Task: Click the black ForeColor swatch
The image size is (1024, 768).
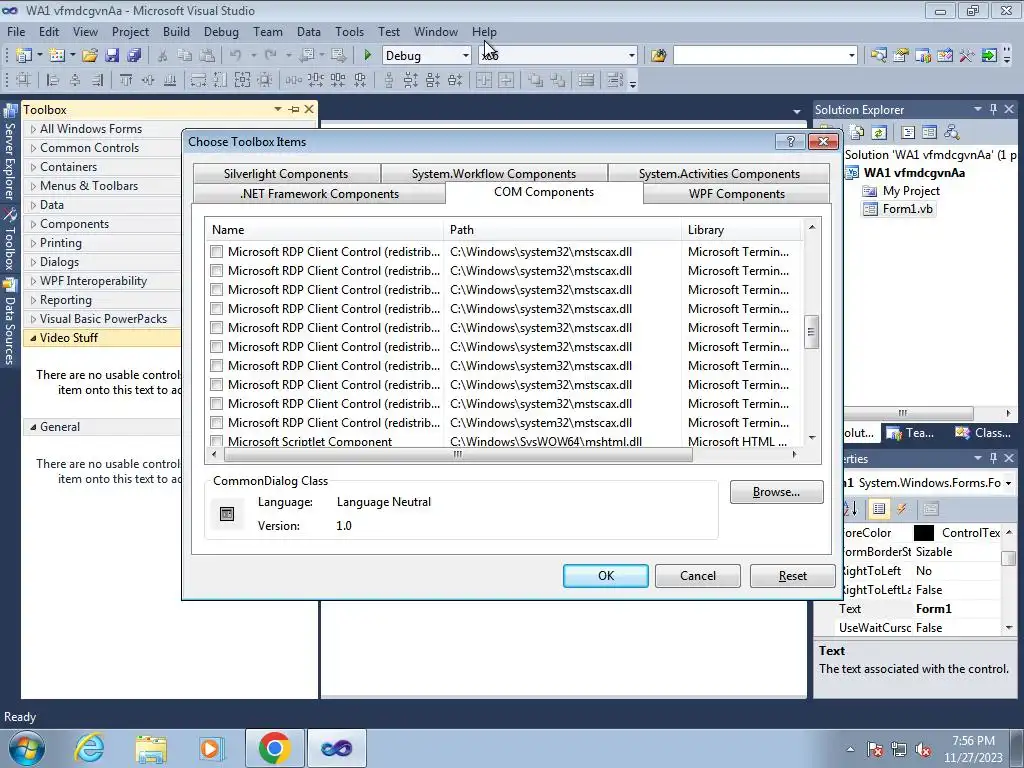Action: 923,533
